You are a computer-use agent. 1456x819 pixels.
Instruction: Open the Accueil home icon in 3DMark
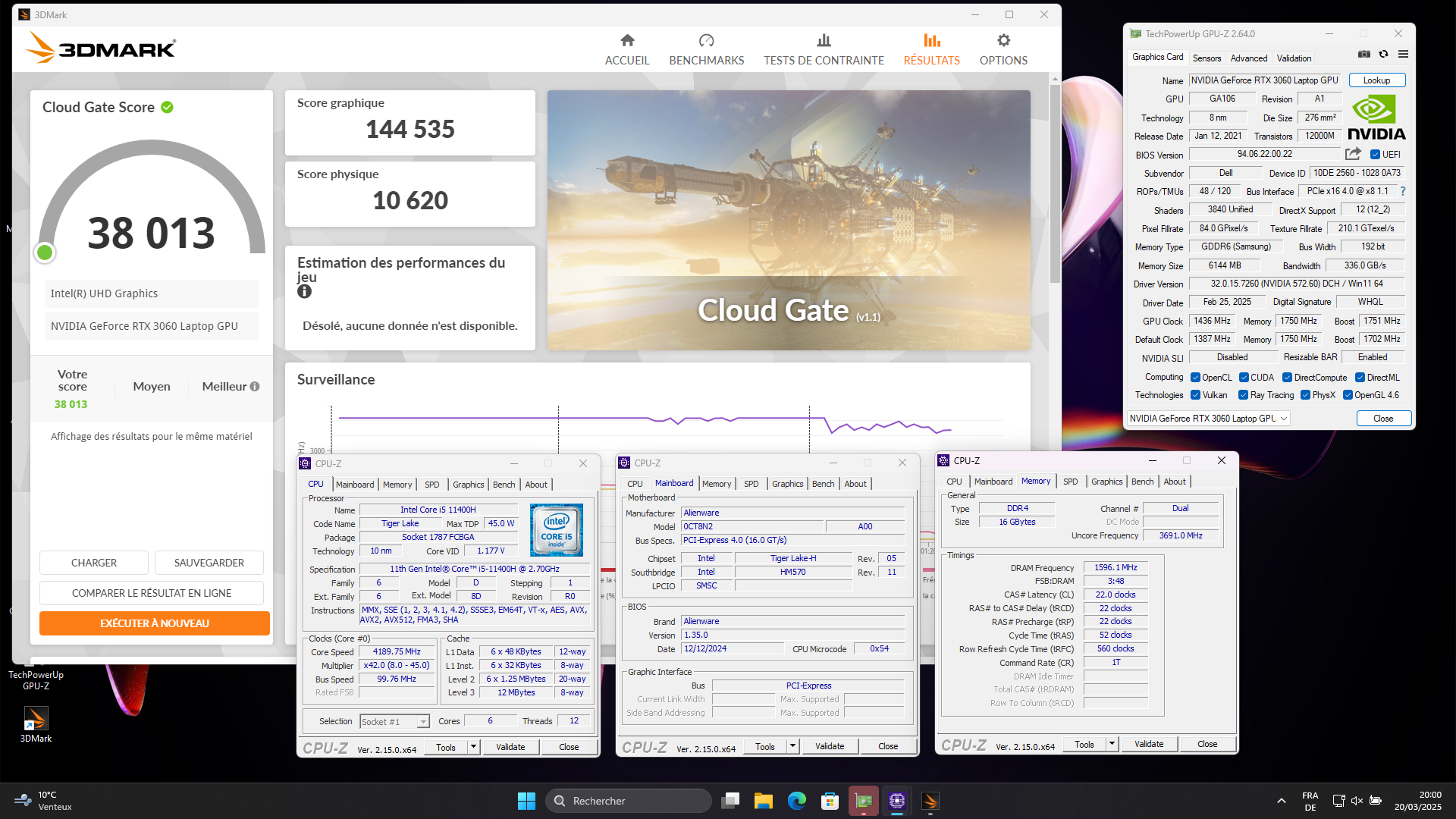(x=627, y=40)
